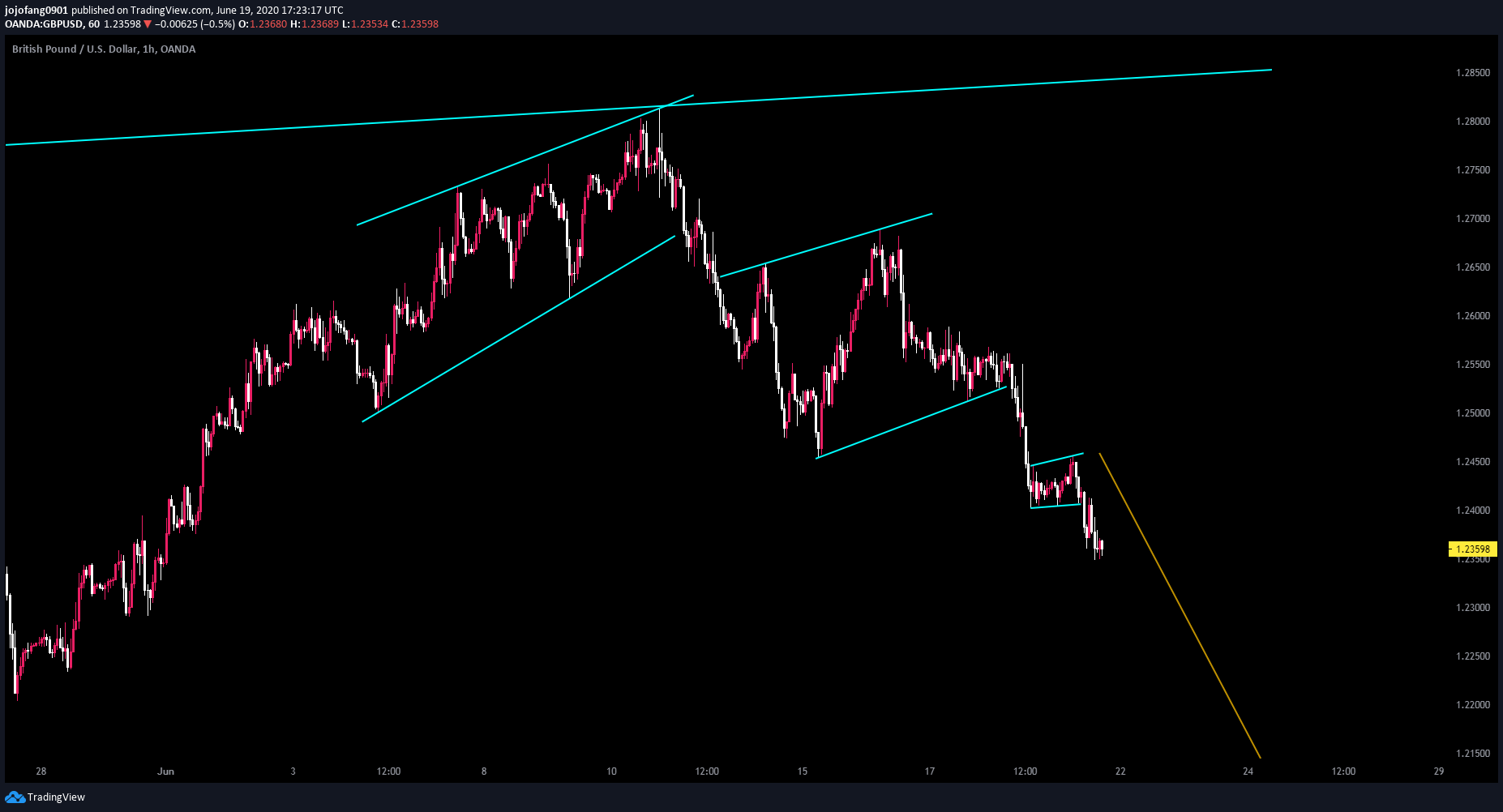This screenshot has height=812, width=1503.
Task: Click the 1.21500 price axis label
Action: pos(1473,754)
